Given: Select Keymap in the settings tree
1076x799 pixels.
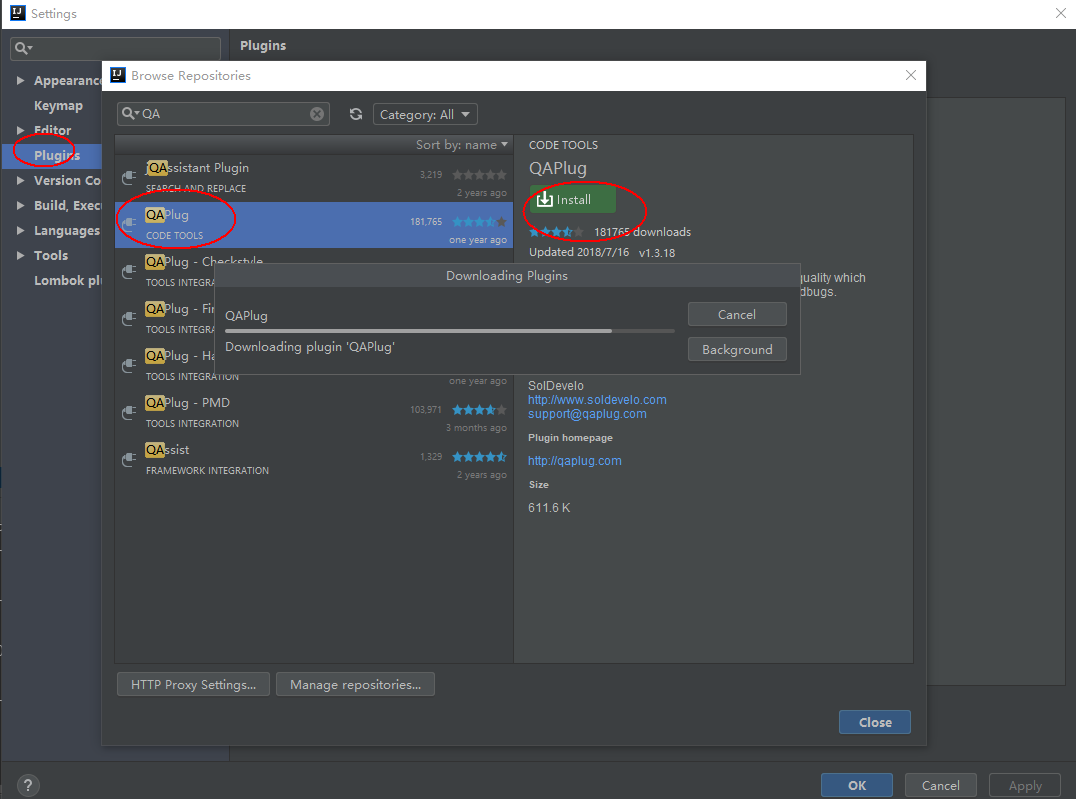Looking at the screenshot, I should 58,105.
